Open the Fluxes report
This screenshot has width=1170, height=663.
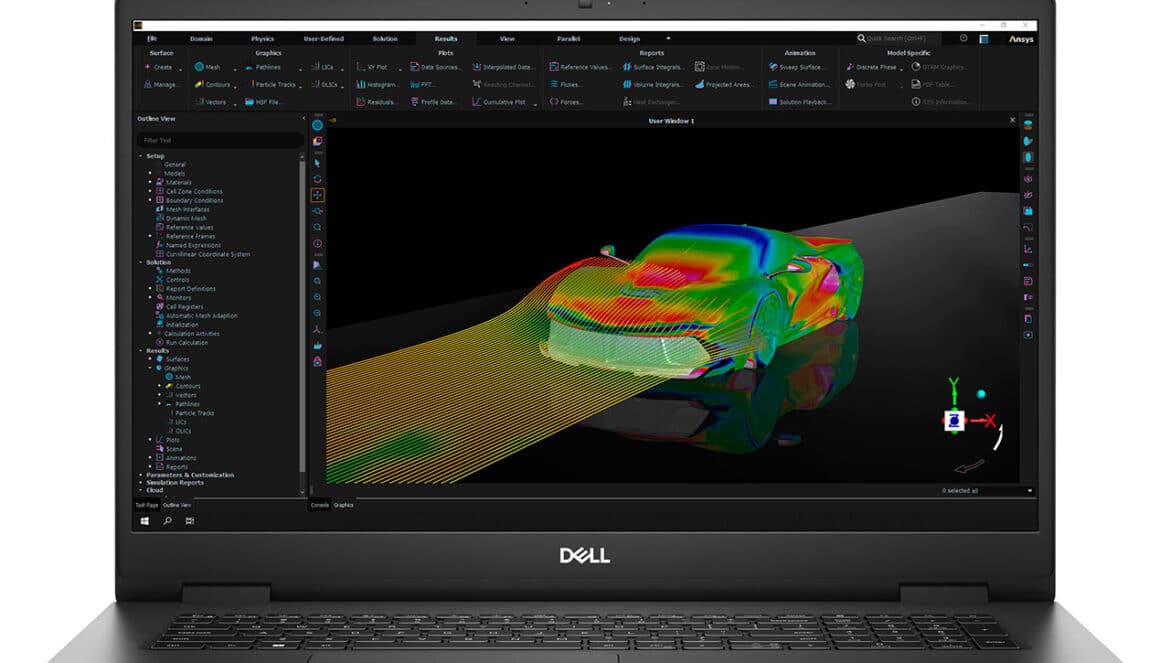point(566,84)
